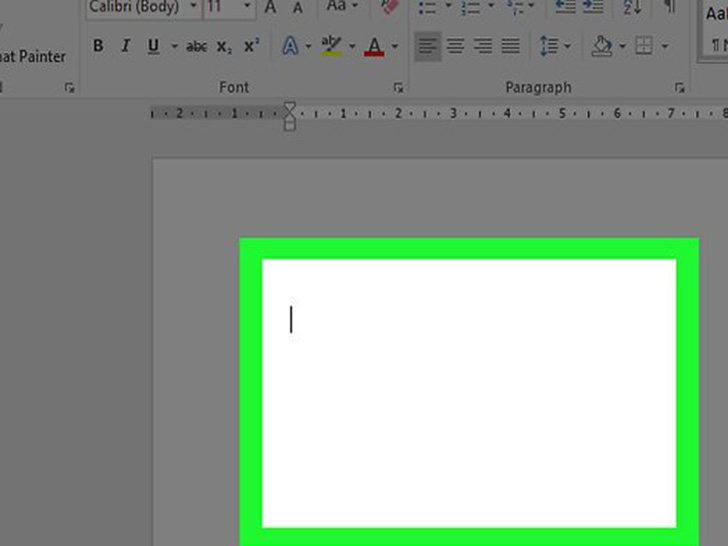Clear all formatting with eraser icon
Screen dimensions: 728x546
pyautogui.click(x=389, y=6)
